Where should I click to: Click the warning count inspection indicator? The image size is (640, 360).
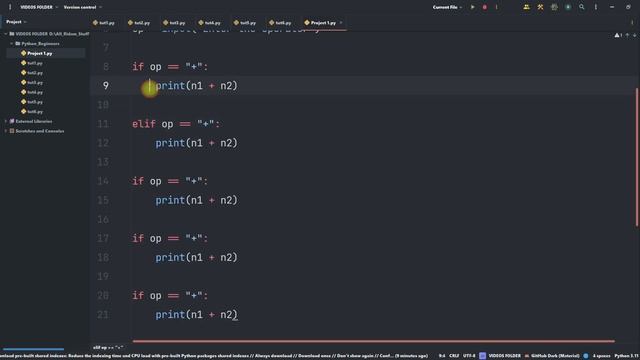618,36
